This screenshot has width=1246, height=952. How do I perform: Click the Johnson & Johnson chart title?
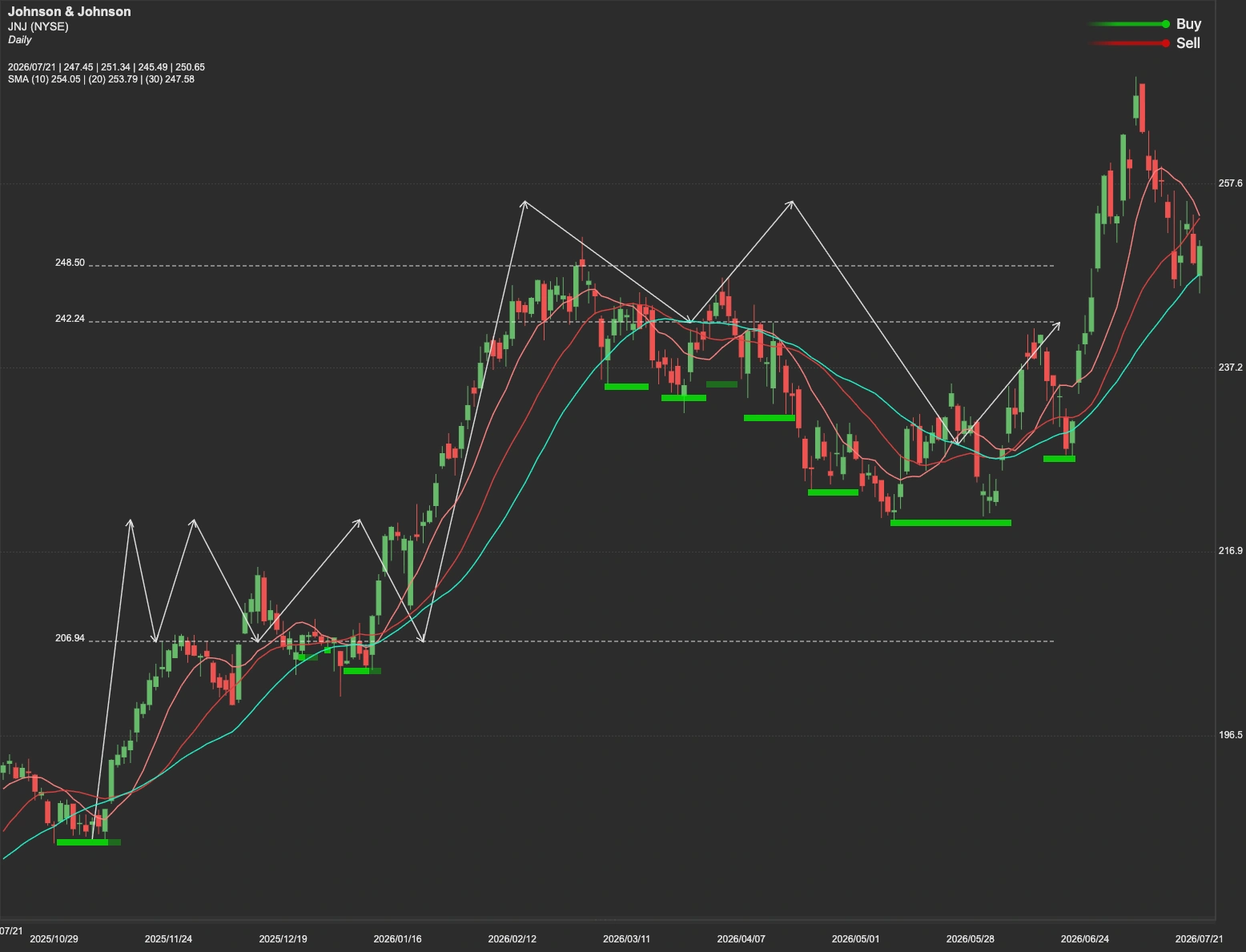(x=70, y=12)
